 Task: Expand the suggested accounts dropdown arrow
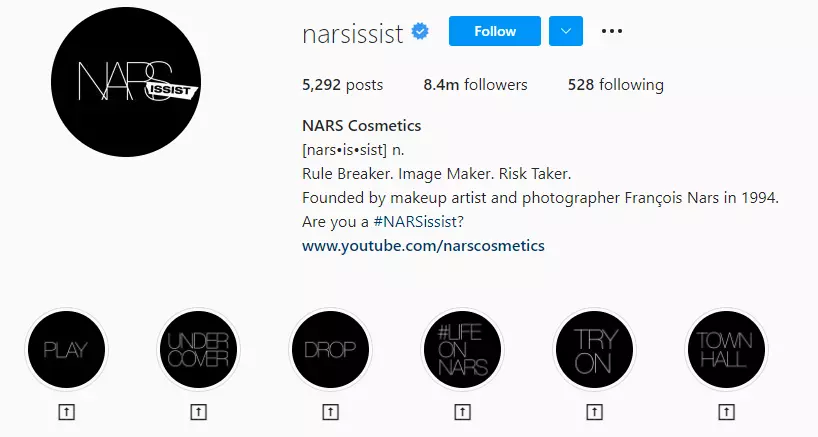point(565,31)
